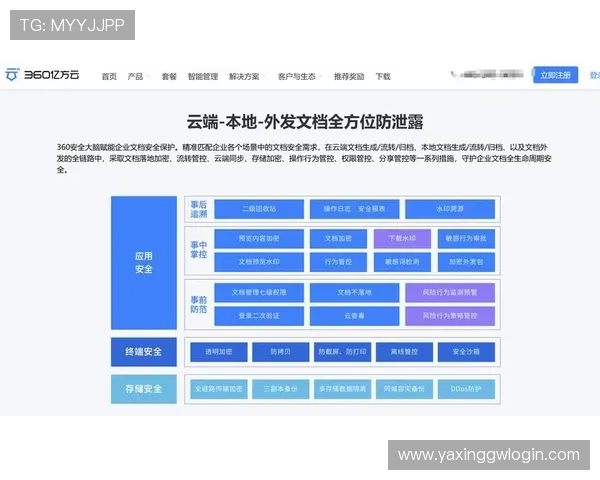The width and height of the screenshot is (600, 480).
Task: Click the 操作日志 安全报表 tile
Action: point(354,209)
